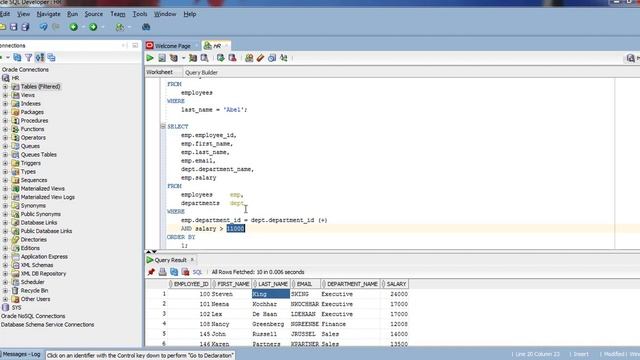Select the SYS connection
Screen dimensions: 640x360
click(16, 308)
